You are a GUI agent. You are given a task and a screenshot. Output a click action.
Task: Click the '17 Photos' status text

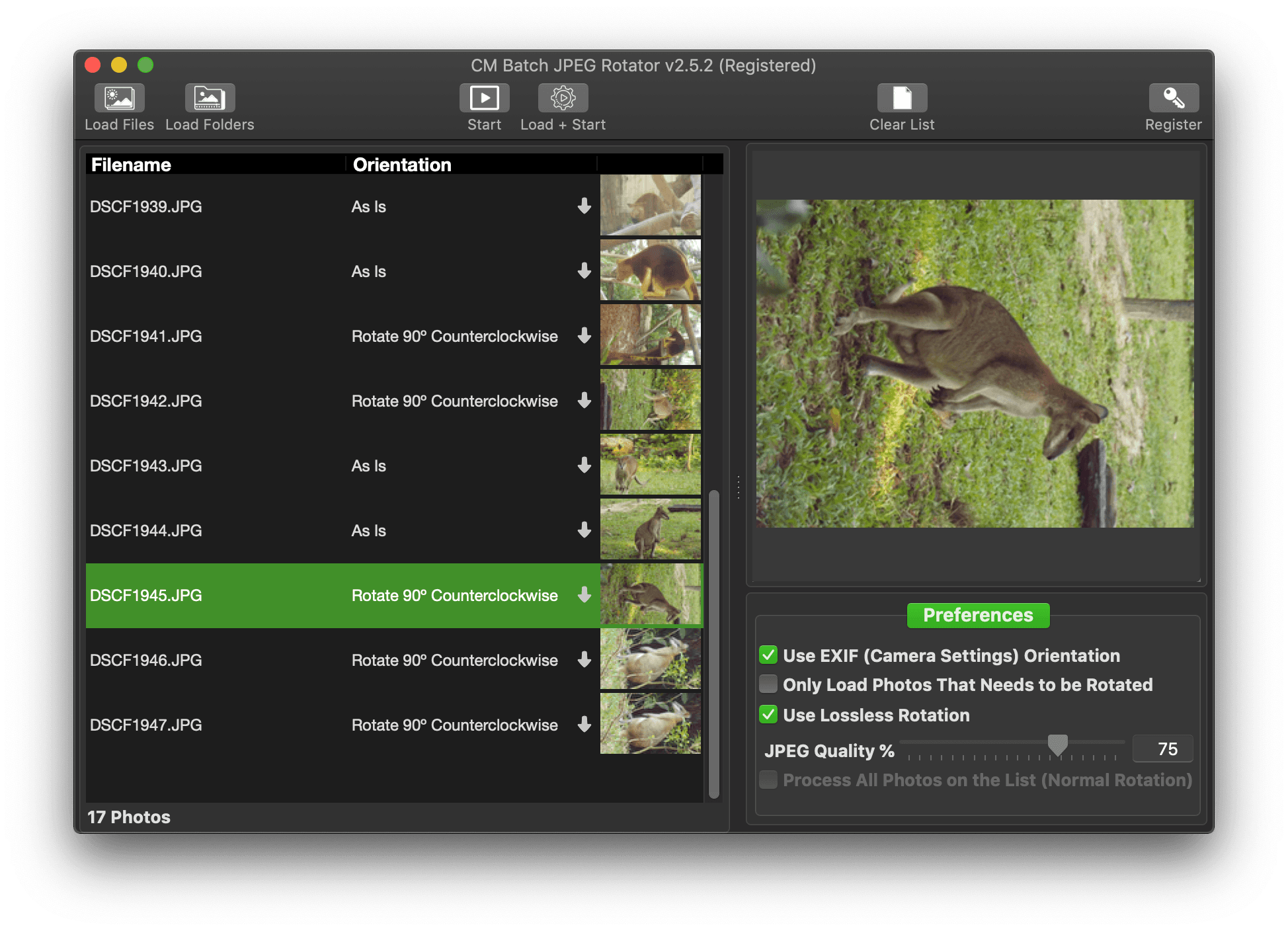click(129, 817)
